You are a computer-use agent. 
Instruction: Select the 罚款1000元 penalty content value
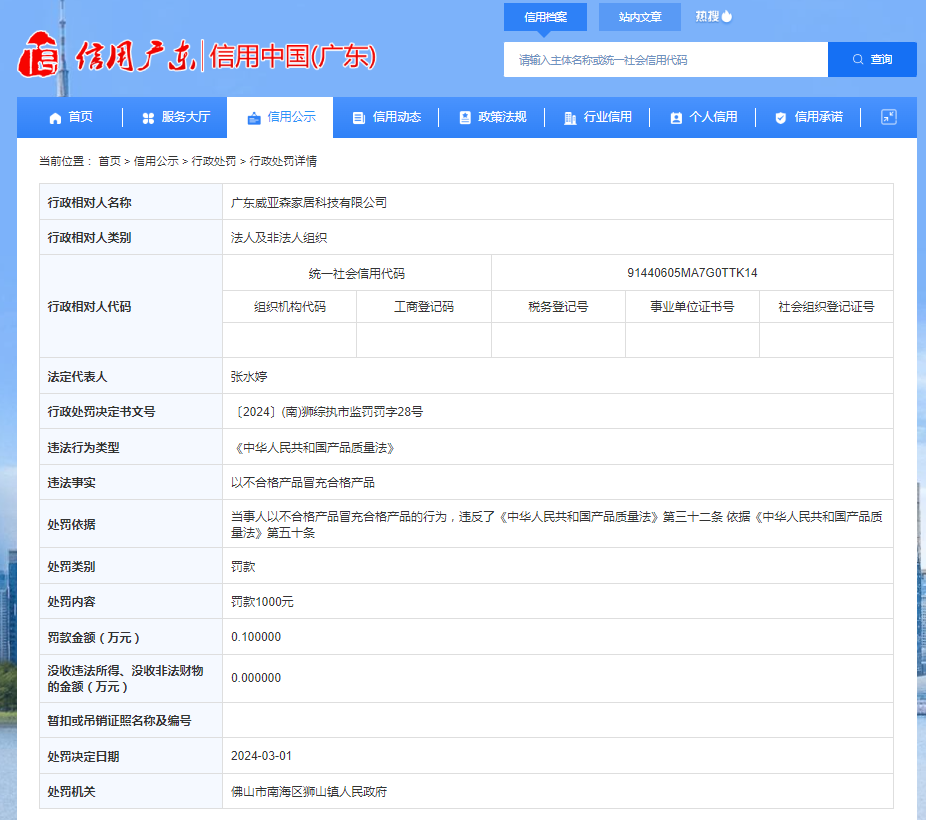pyautogui.click(x=262, y=602)
